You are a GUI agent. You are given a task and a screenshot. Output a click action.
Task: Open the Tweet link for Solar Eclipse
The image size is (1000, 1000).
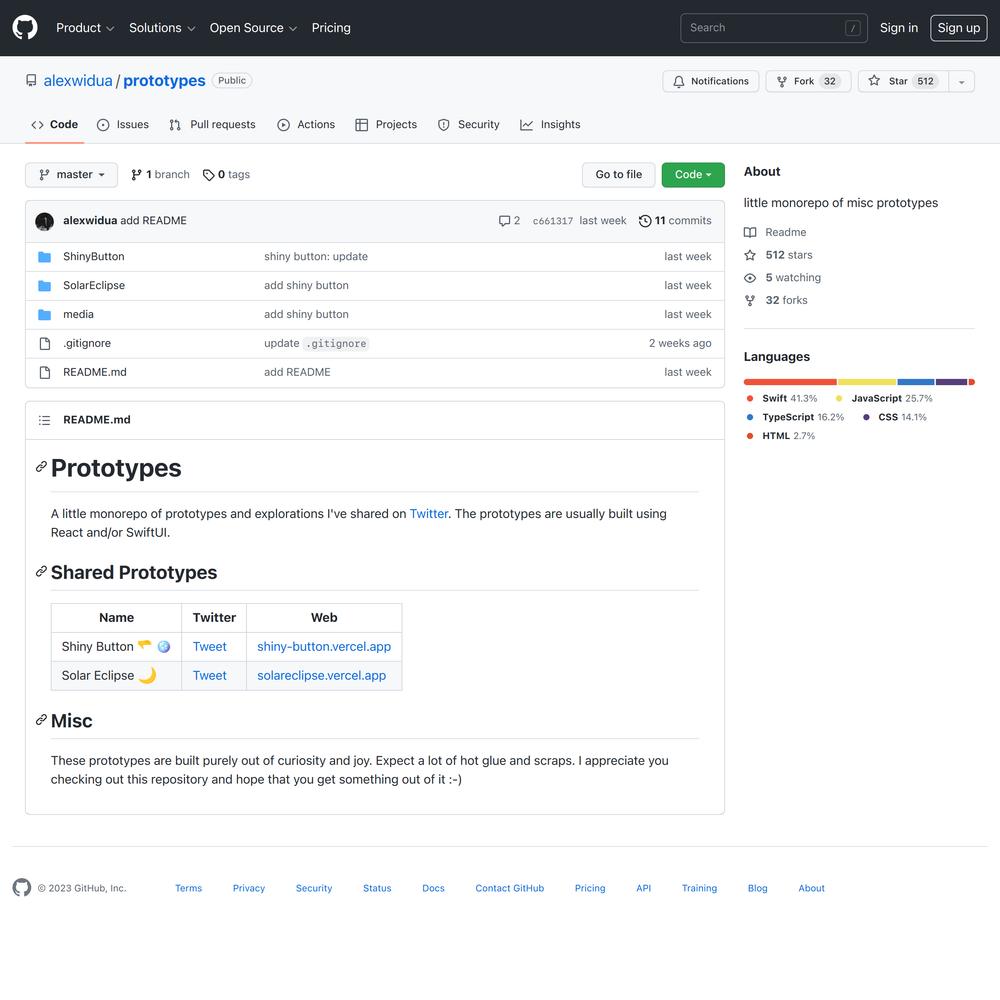(x=210, y=675)
